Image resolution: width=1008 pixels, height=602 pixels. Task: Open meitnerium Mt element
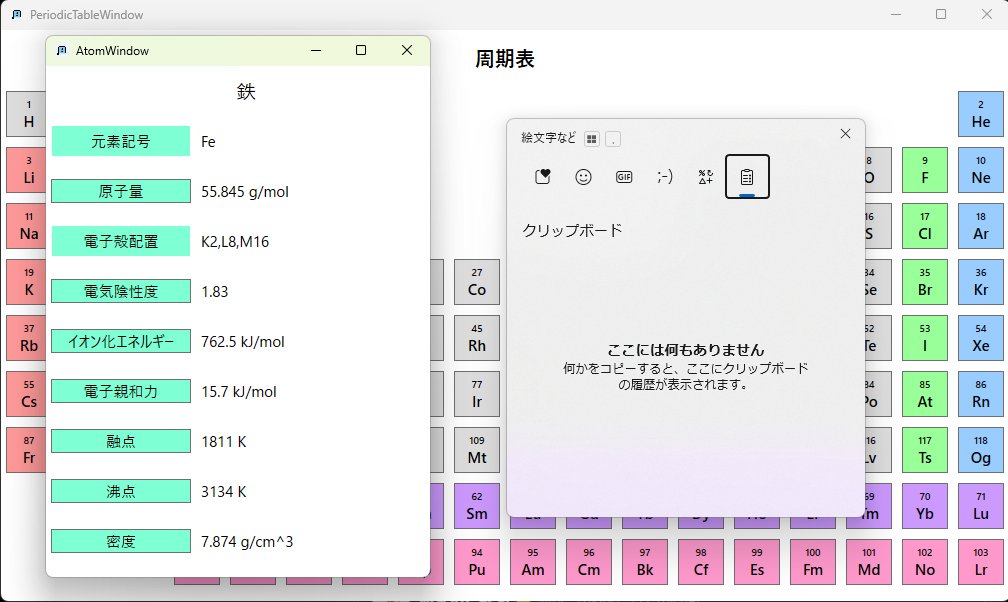pos(476,450)
